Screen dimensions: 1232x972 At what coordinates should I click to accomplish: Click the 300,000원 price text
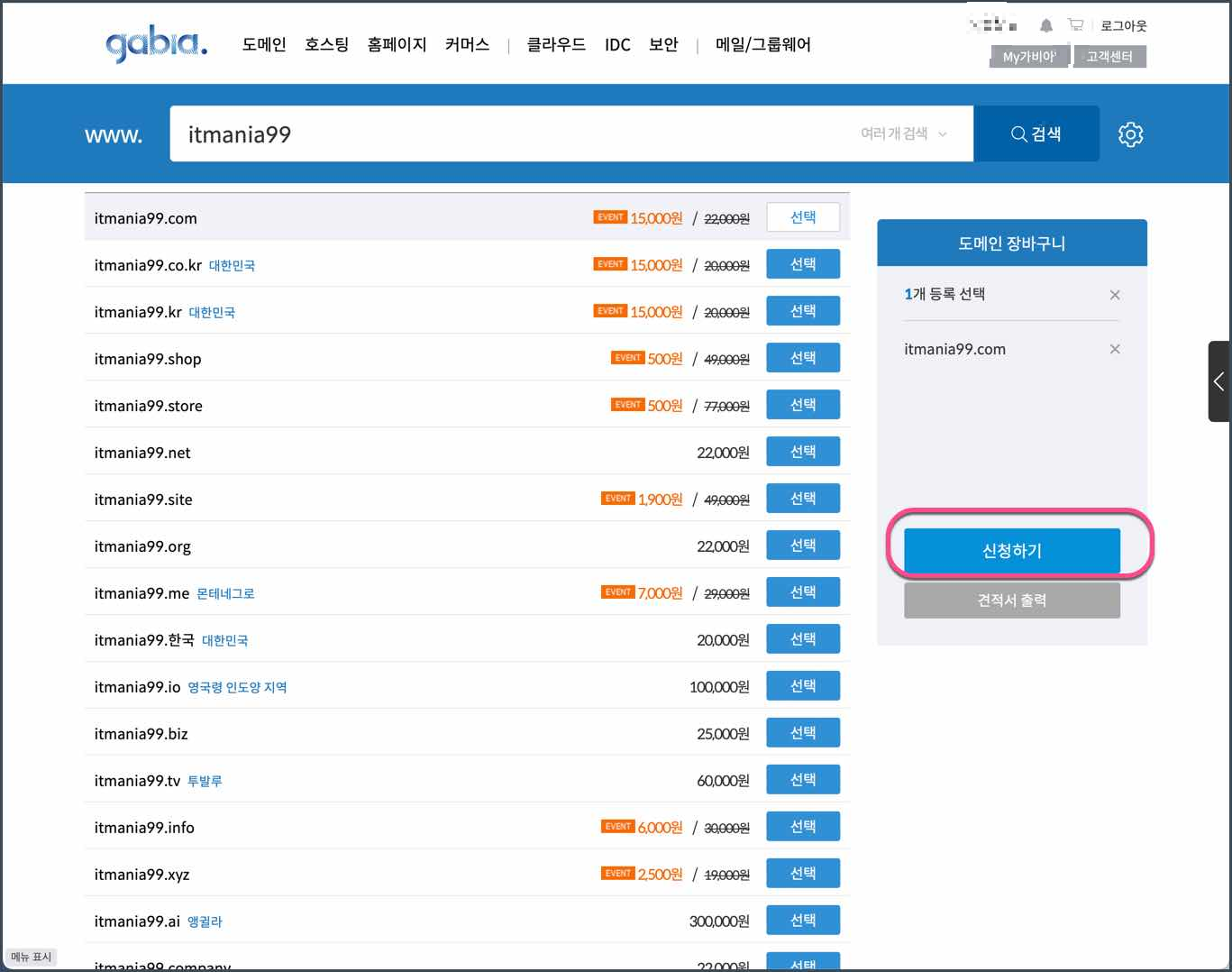(719, 922)
